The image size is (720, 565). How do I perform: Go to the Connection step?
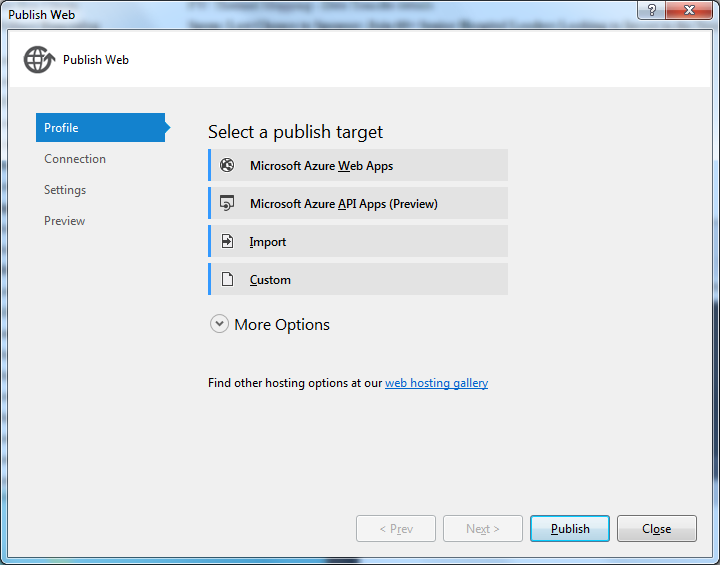(x=75, y=159)
